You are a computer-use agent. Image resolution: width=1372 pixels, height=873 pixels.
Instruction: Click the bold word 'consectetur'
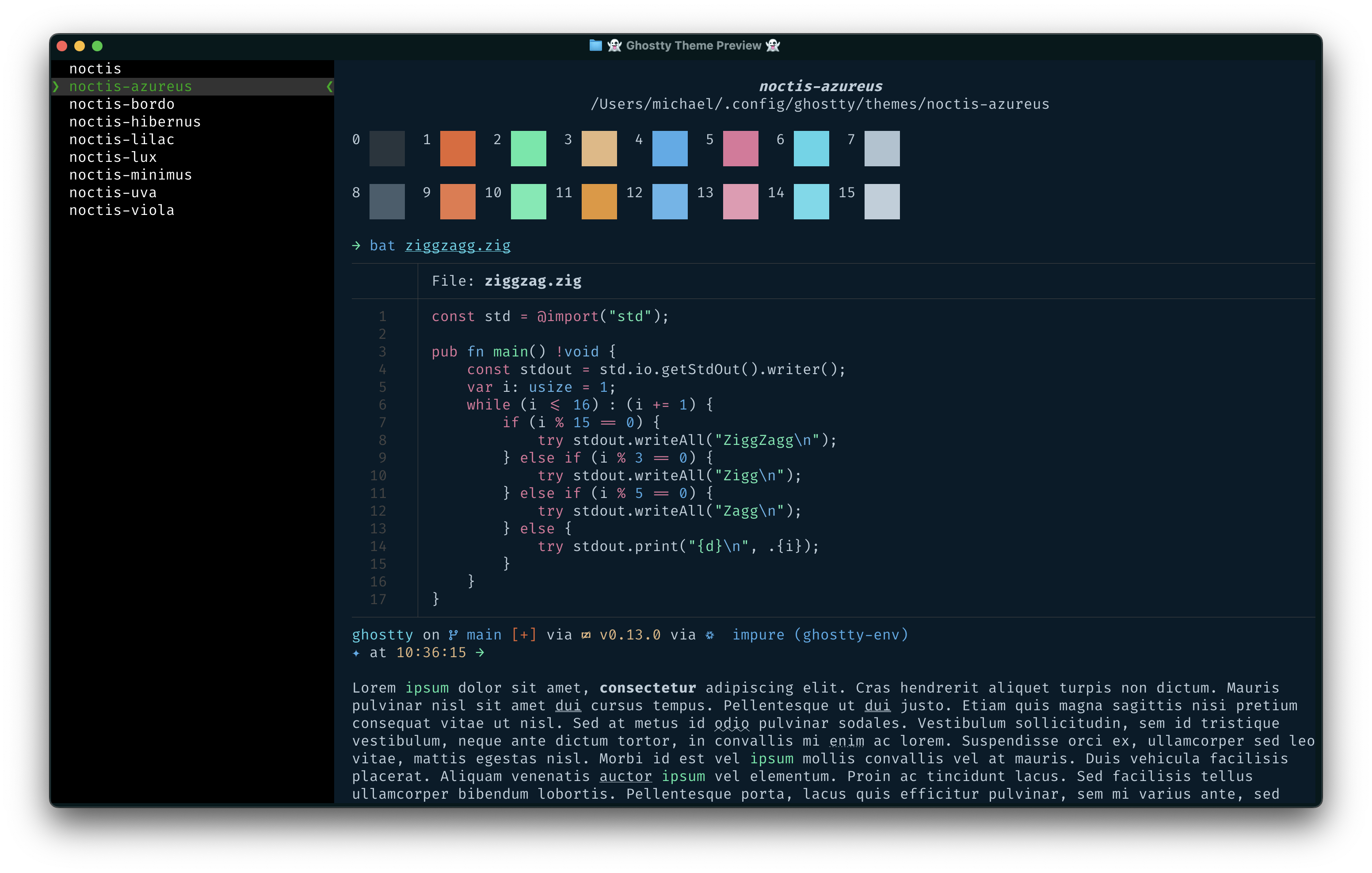pos(647,688)
